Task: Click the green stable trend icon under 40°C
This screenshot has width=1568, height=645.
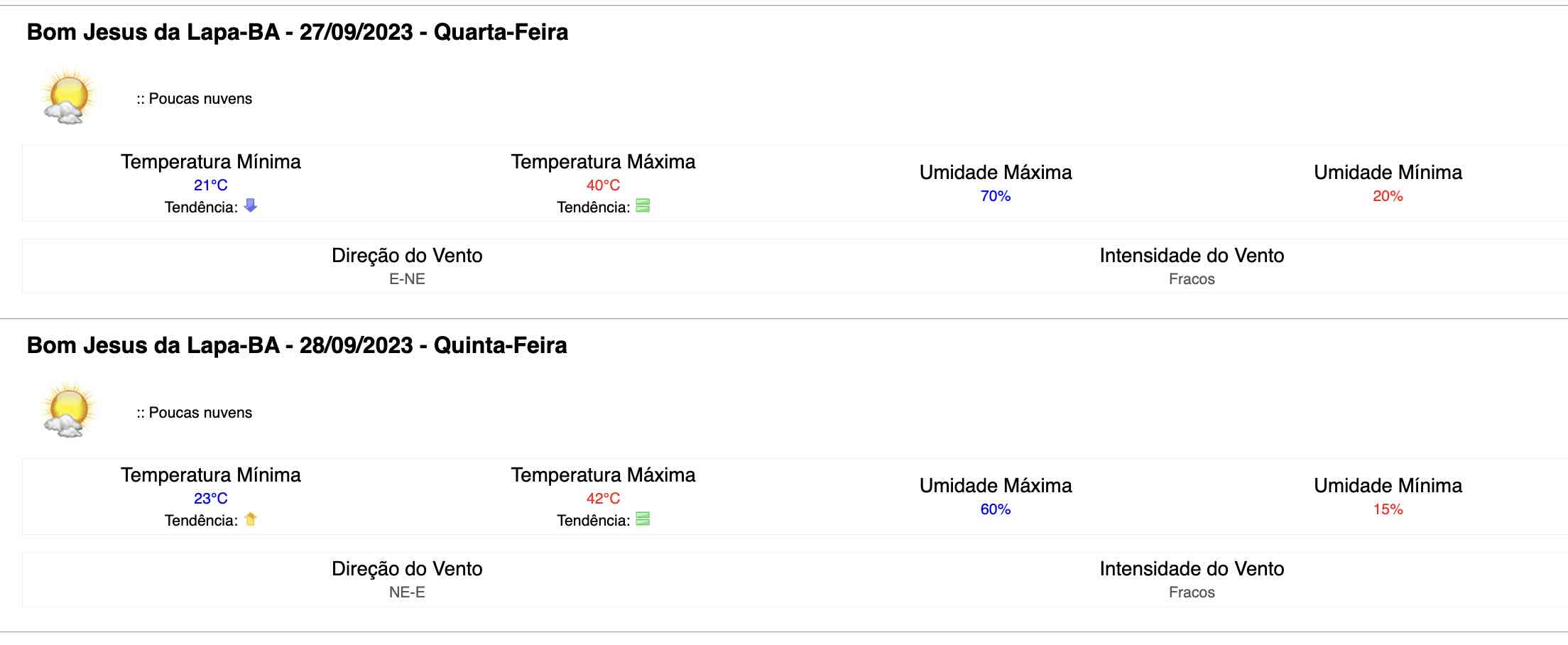Action: tap(643, 206)
